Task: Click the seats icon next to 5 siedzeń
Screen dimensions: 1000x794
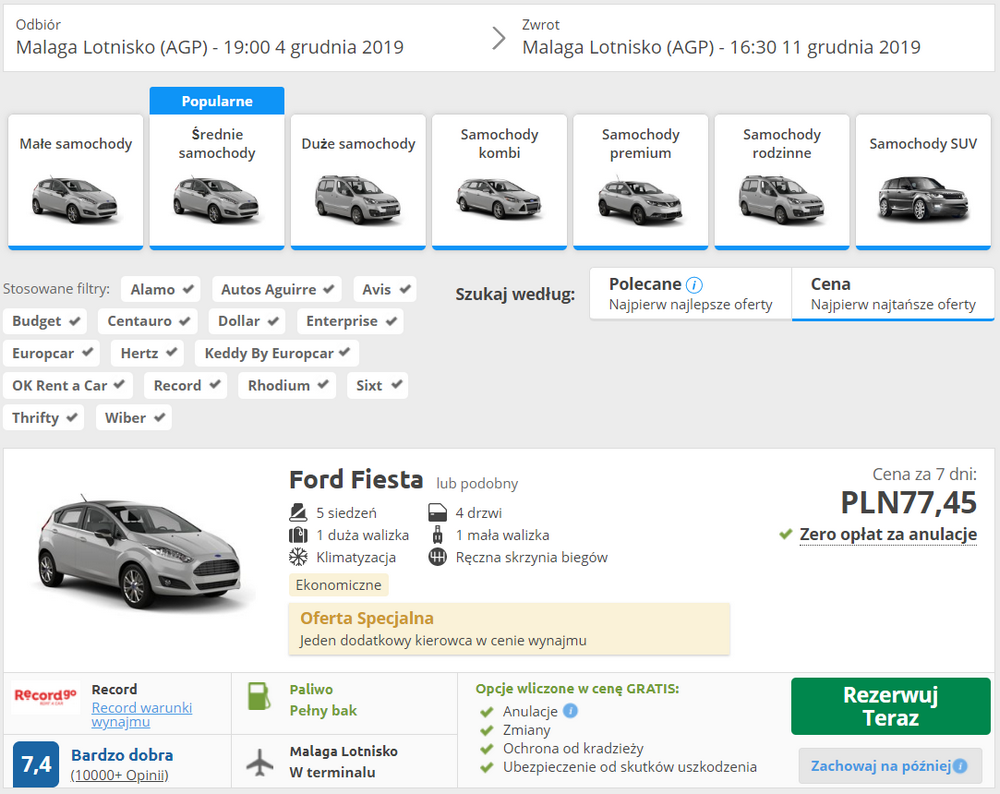Action: (298, 512)
